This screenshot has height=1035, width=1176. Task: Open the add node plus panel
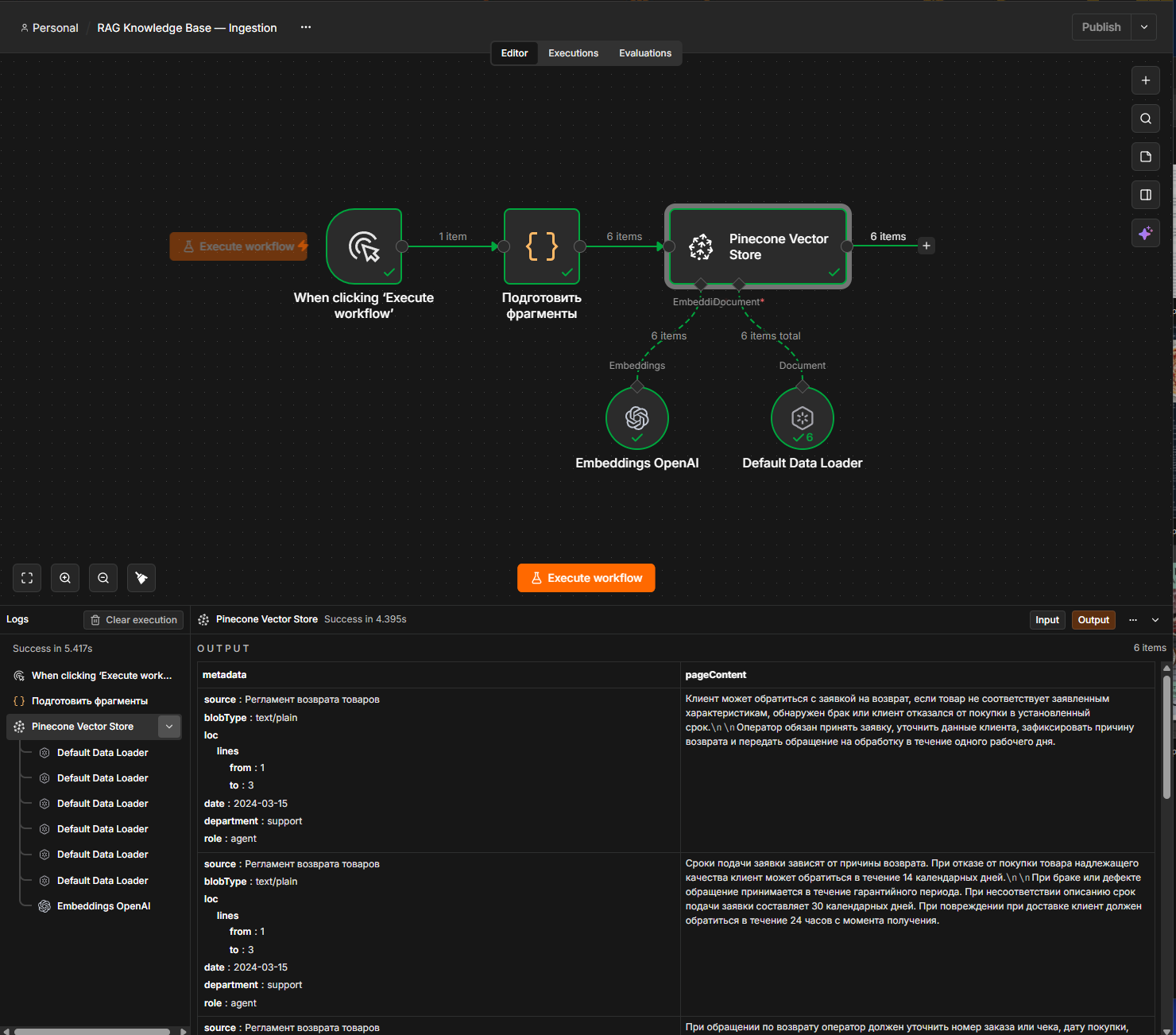[1145, 80]
